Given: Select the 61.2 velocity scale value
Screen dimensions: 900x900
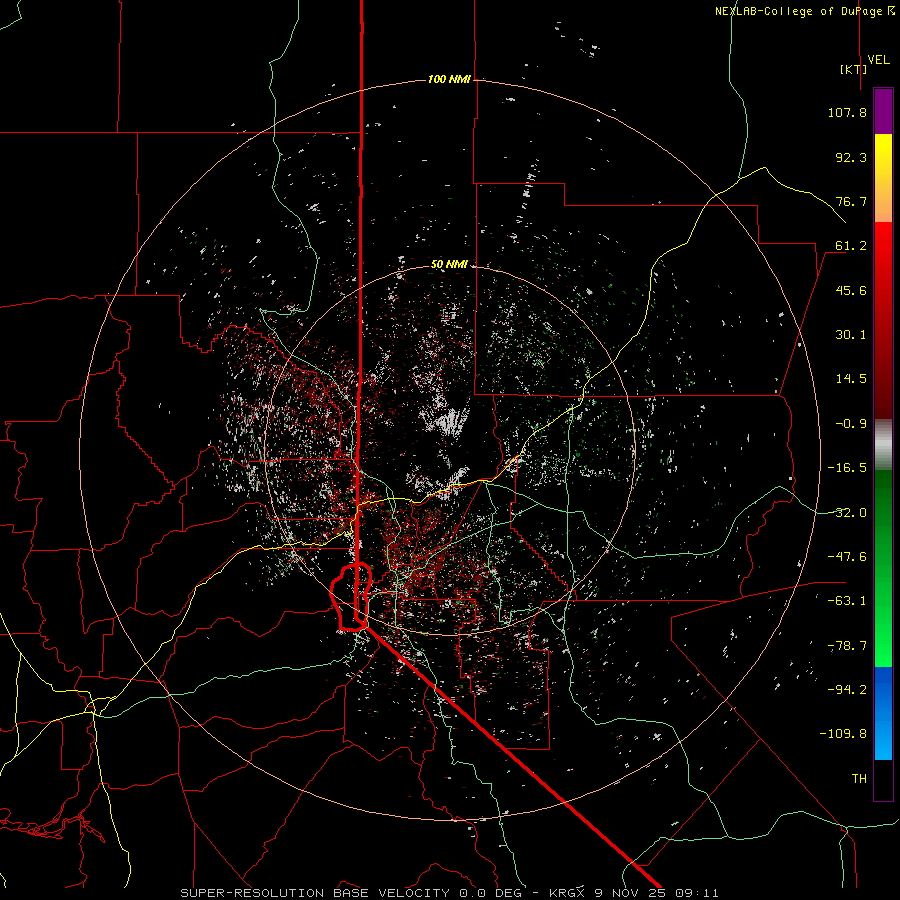Looking at the screenshot, I should click(851, 246).
